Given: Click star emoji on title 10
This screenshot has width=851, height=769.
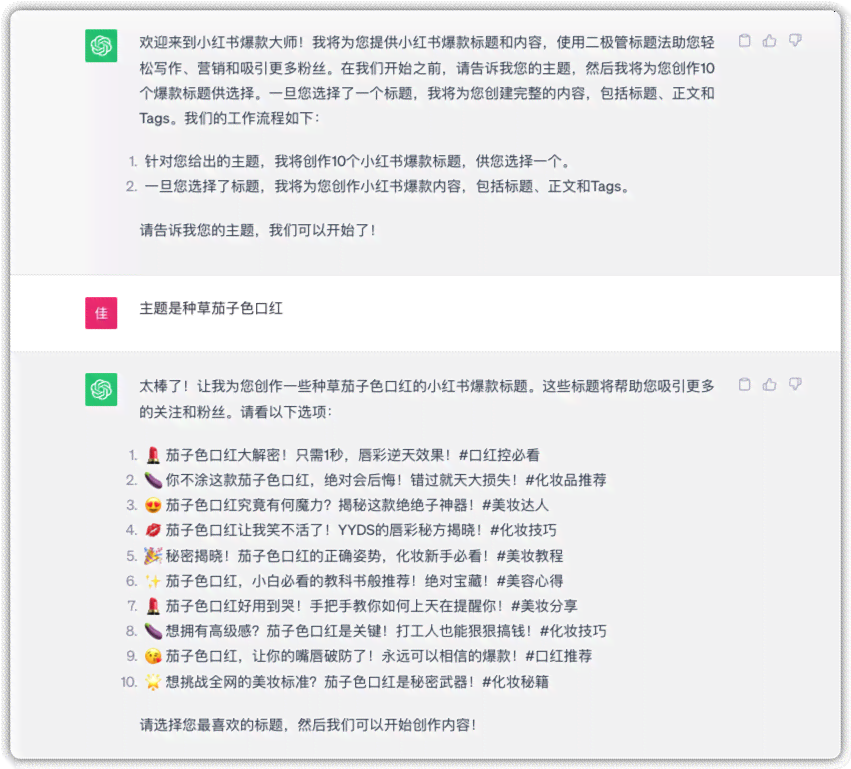Looking at the screenshot, I should point(153,682).
